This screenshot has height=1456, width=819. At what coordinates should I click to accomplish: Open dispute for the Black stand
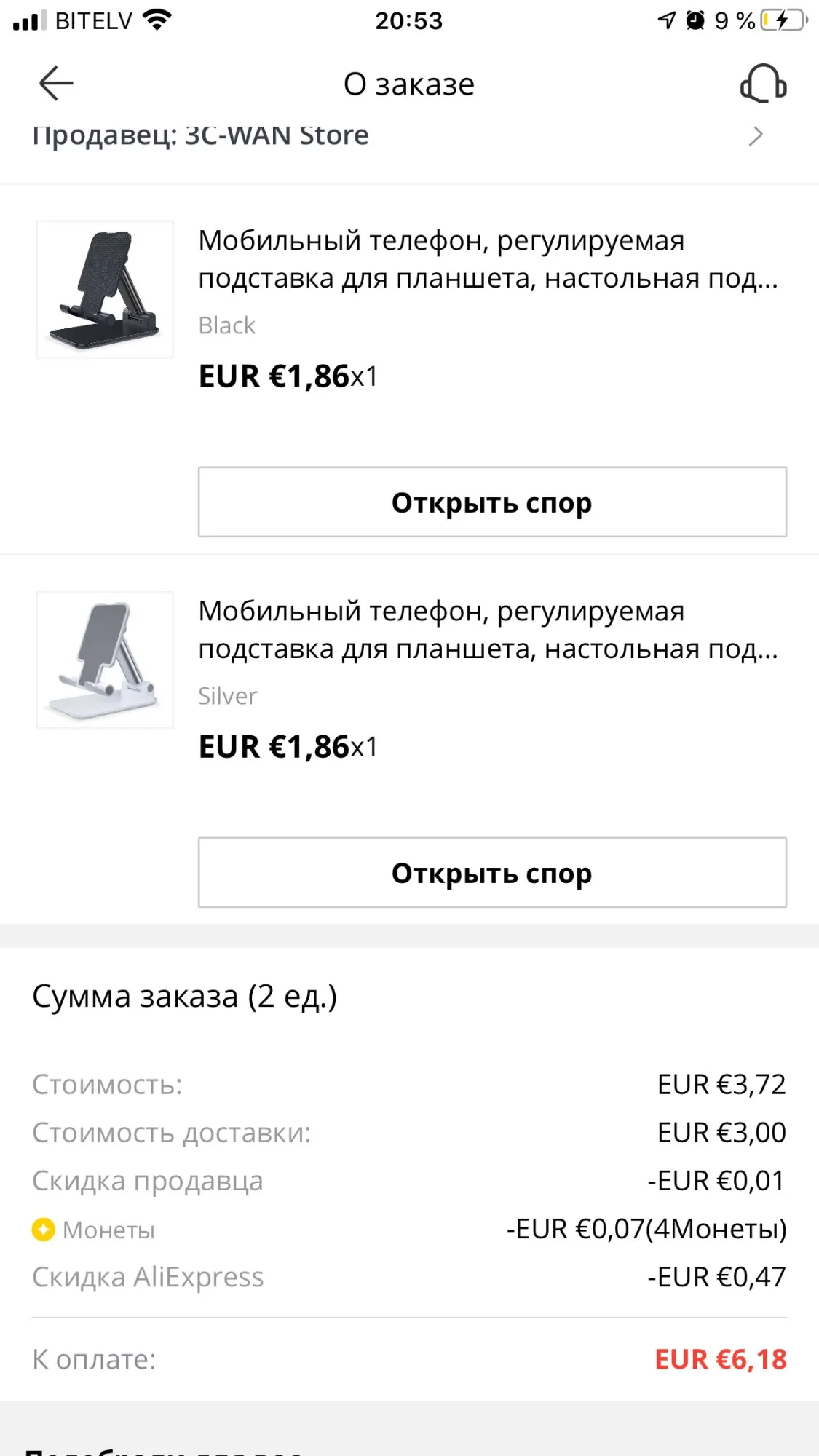click(x=492, y=502)
